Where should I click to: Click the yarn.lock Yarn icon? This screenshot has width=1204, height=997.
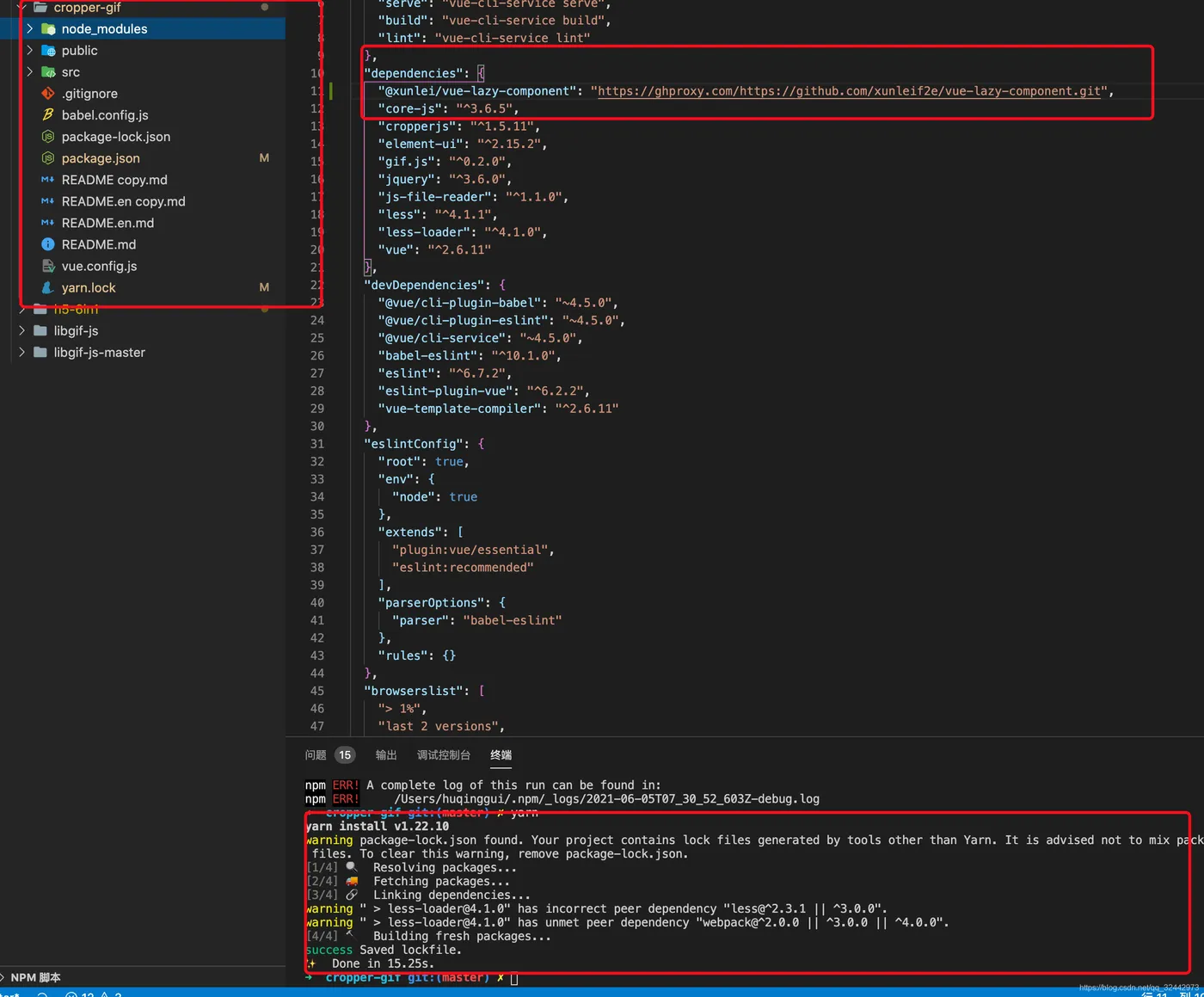[x=48, y=287]
